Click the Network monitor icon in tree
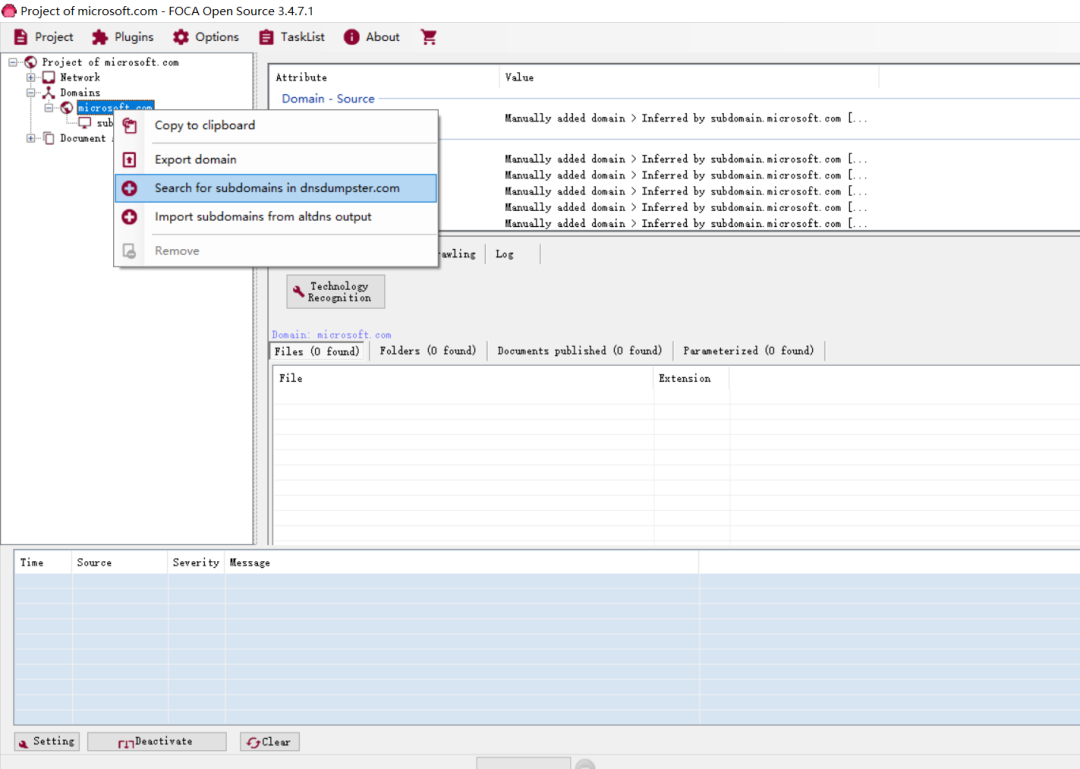 (49, 77)
